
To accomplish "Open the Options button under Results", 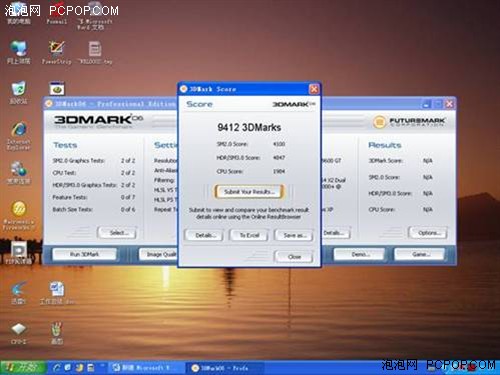I will click(428, 233).
